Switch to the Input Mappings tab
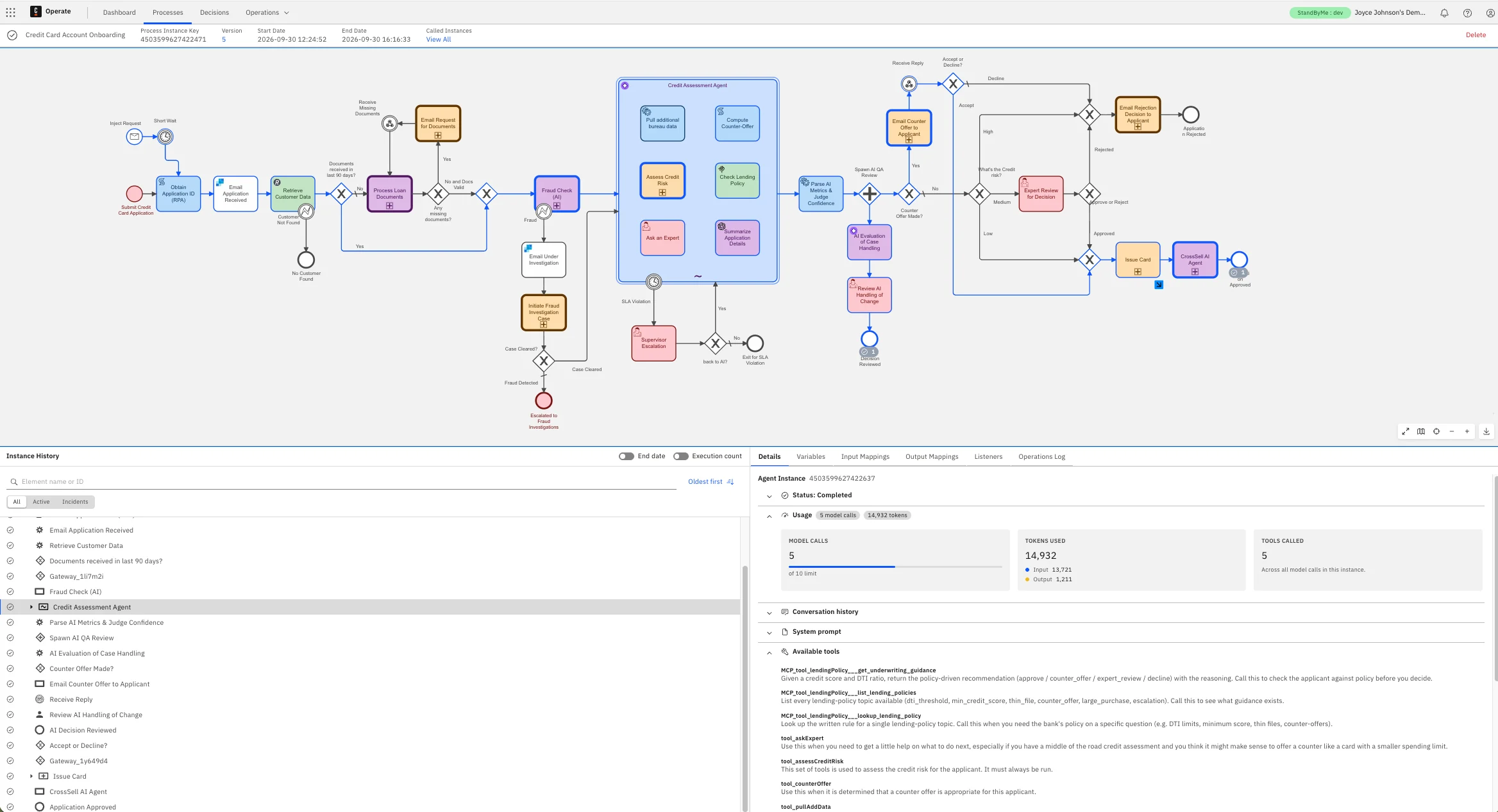The width and height of the screenshot is (1498, 812). tap(865, 456)
